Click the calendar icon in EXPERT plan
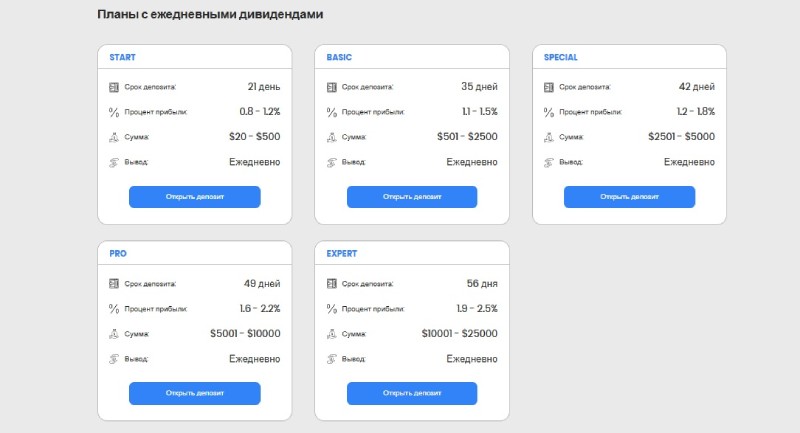 tap(331, 284)
